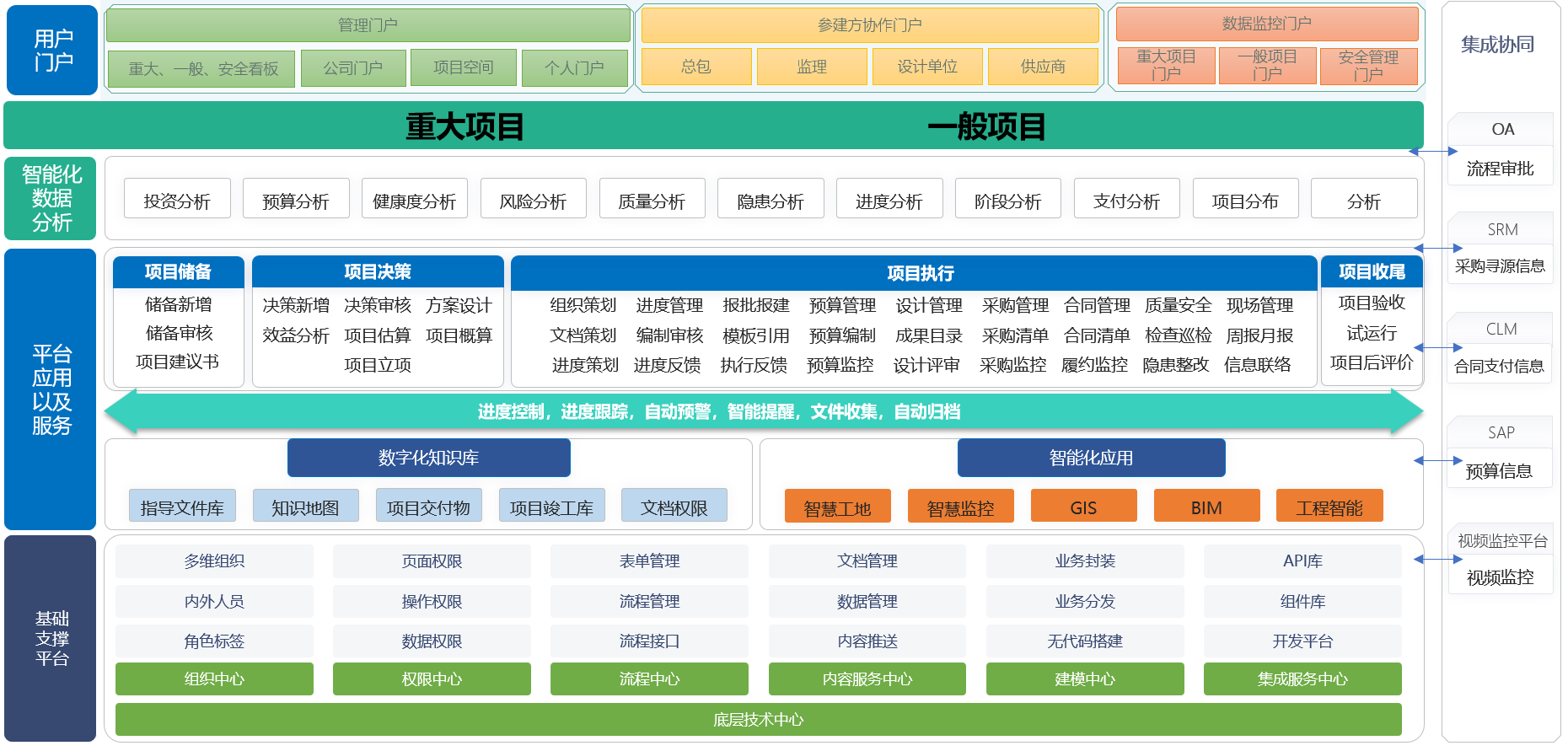
Task: Open the 储备新增 item
Action: pyautogui.click(x=178, y=304)
